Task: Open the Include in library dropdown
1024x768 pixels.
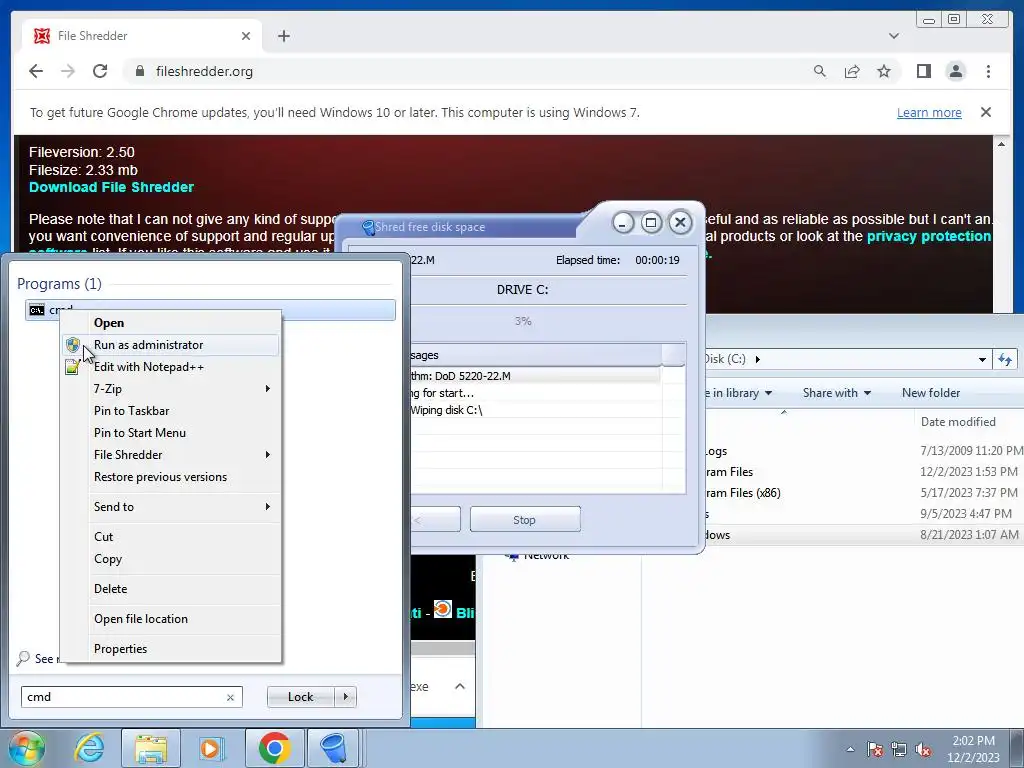Action: click(740, 393)
